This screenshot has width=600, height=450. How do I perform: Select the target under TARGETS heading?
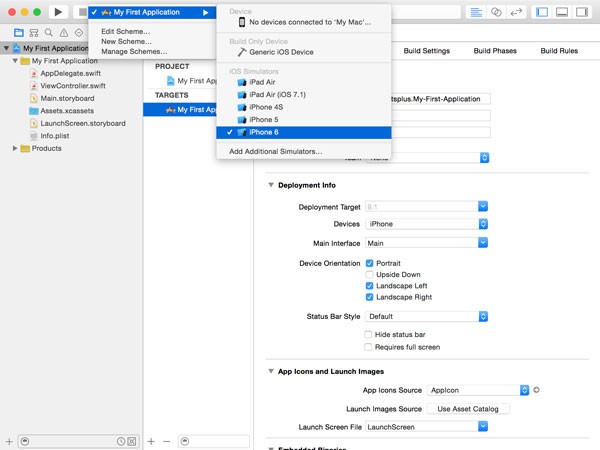tap(180, 110)
